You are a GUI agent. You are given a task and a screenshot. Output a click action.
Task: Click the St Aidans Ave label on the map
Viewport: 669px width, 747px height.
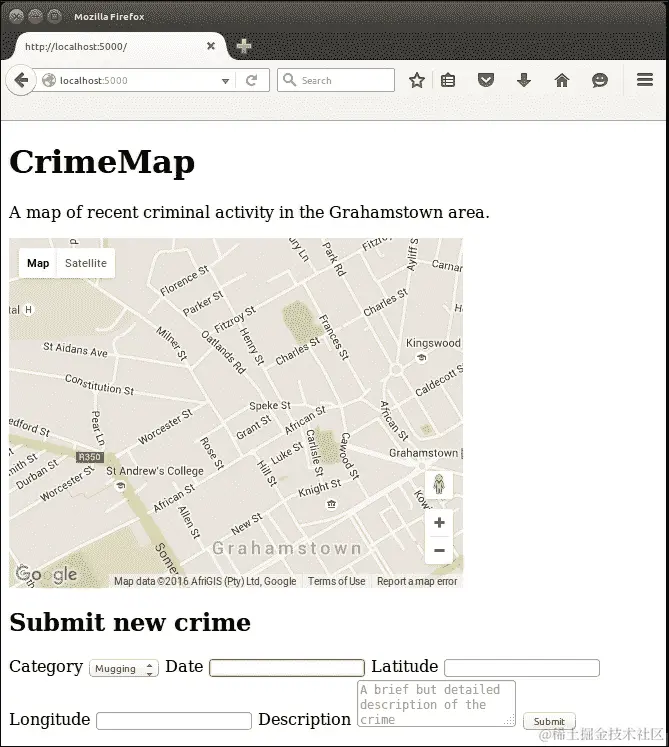75,349
